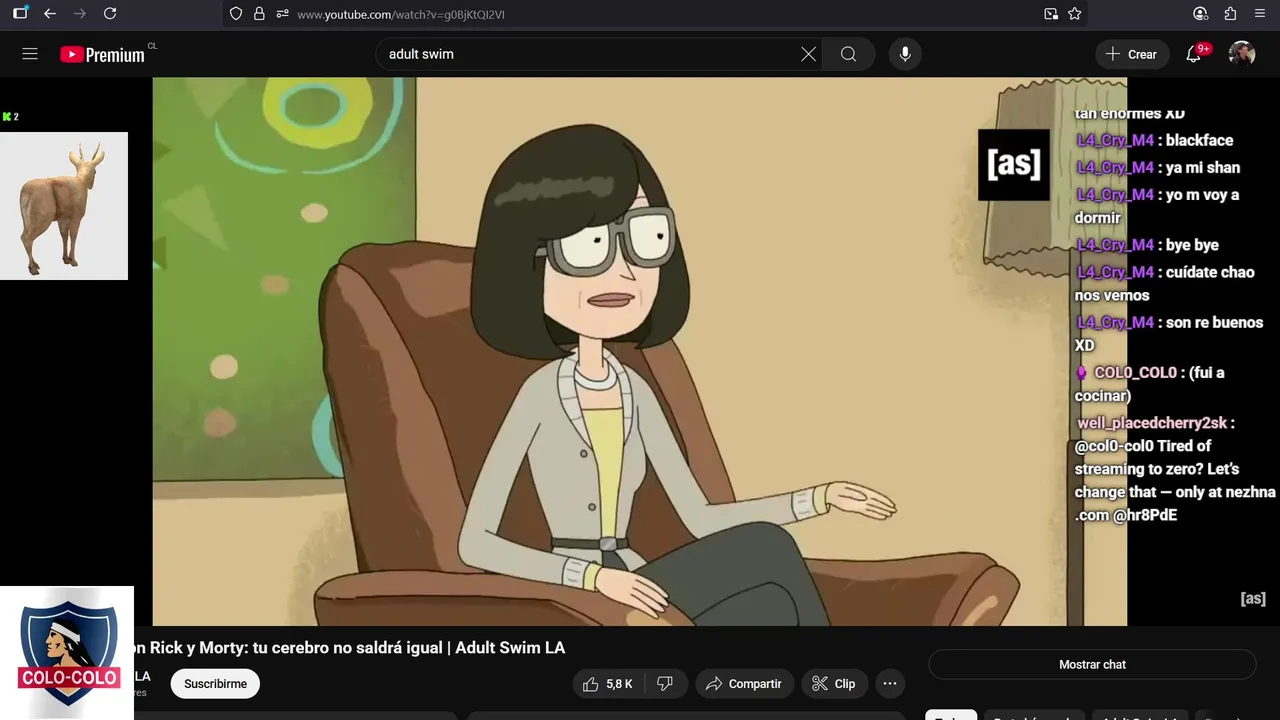Go back in the browser

pyautogui.click(x=50, y=14)
